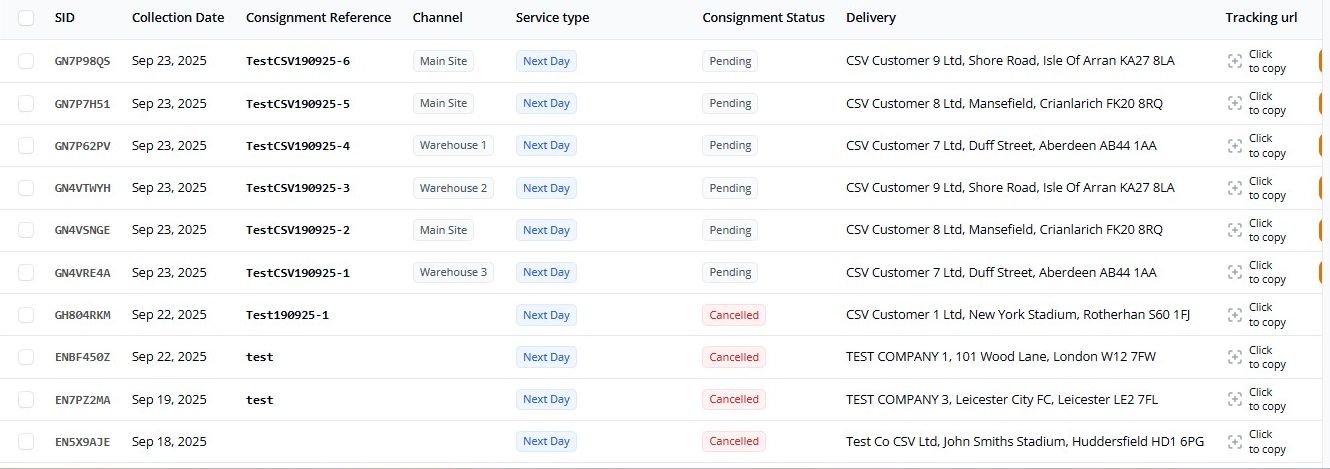1330x469 pixels.
Task: Select checkbox for consignment GN7P98QS
Action: (x=26, y=61)
